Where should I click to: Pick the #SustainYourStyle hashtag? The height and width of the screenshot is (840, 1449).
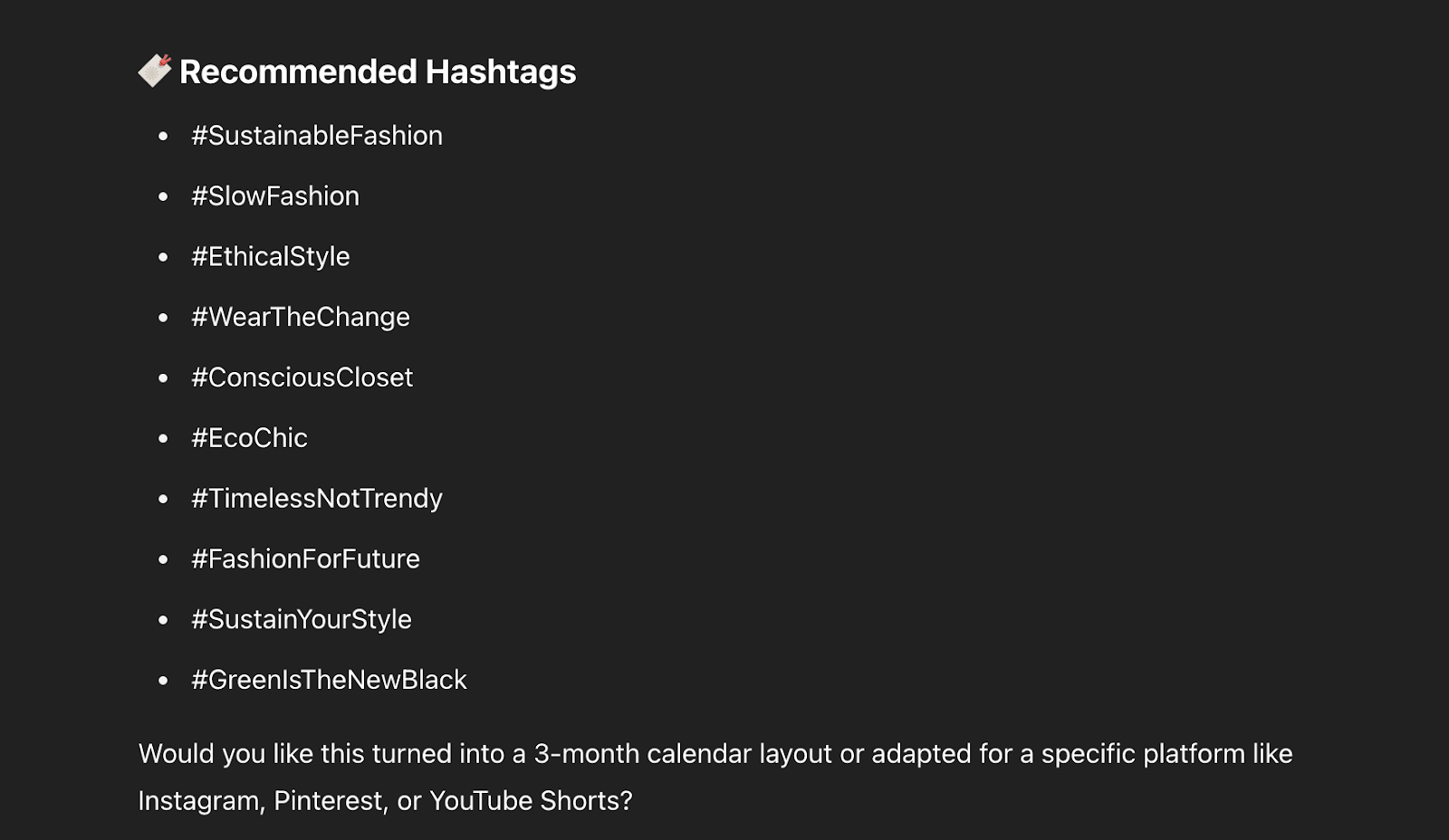(302, 620)
